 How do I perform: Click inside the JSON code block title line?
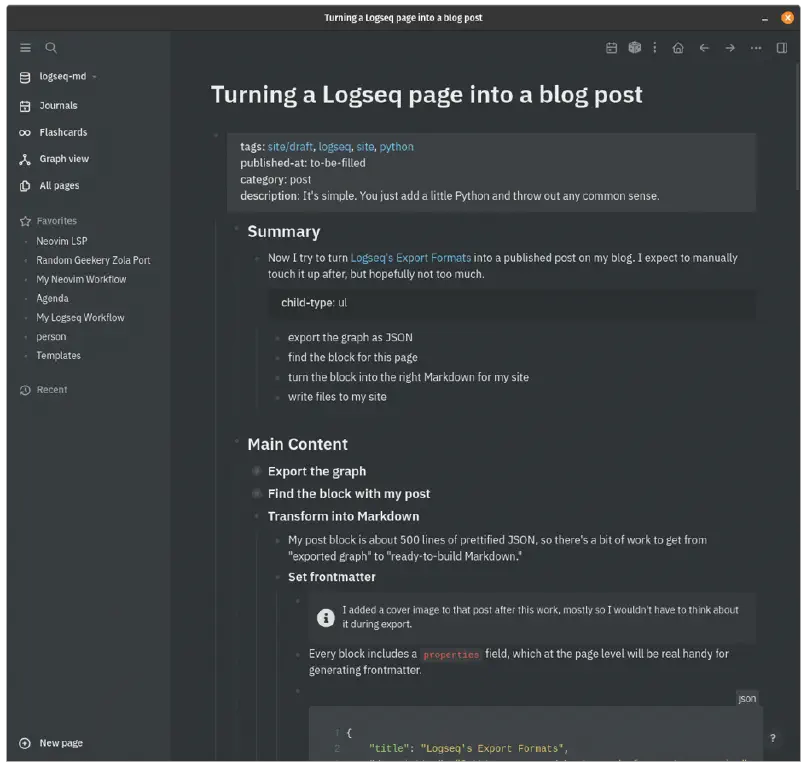[468, 748]
